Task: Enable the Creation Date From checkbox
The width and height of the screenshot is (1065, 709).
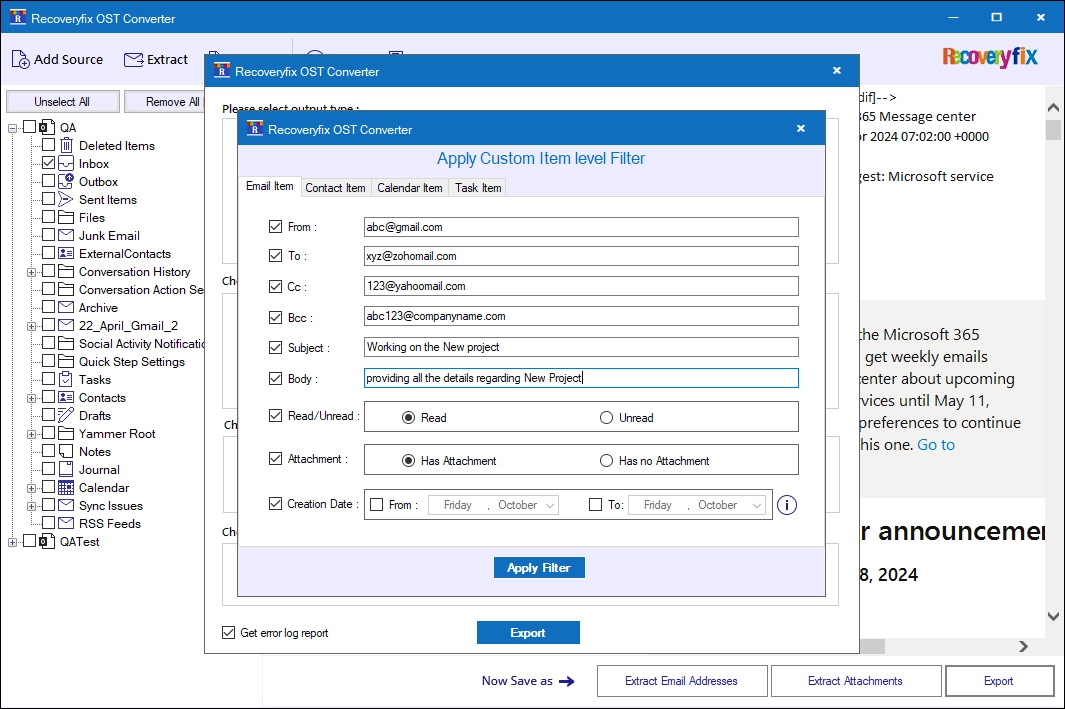Action: 376,505
